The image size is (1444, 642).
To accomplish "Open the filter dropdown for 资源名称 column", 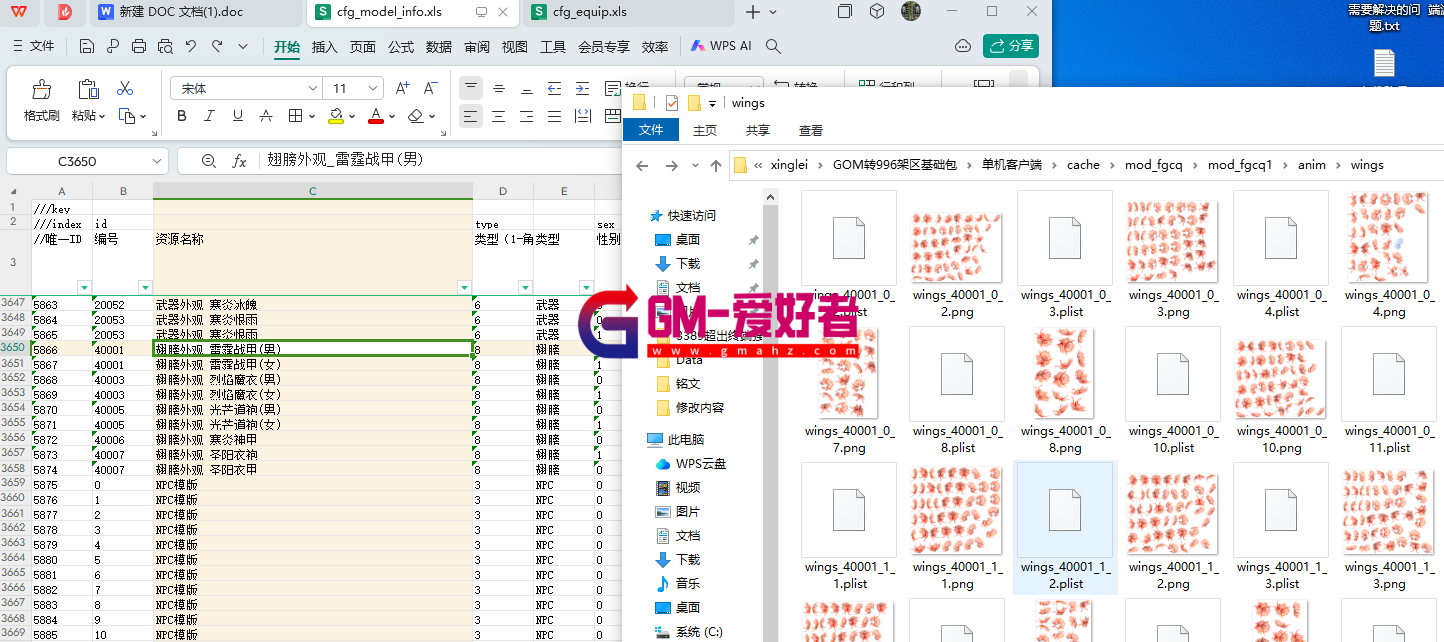I will (x=464, y=287).
